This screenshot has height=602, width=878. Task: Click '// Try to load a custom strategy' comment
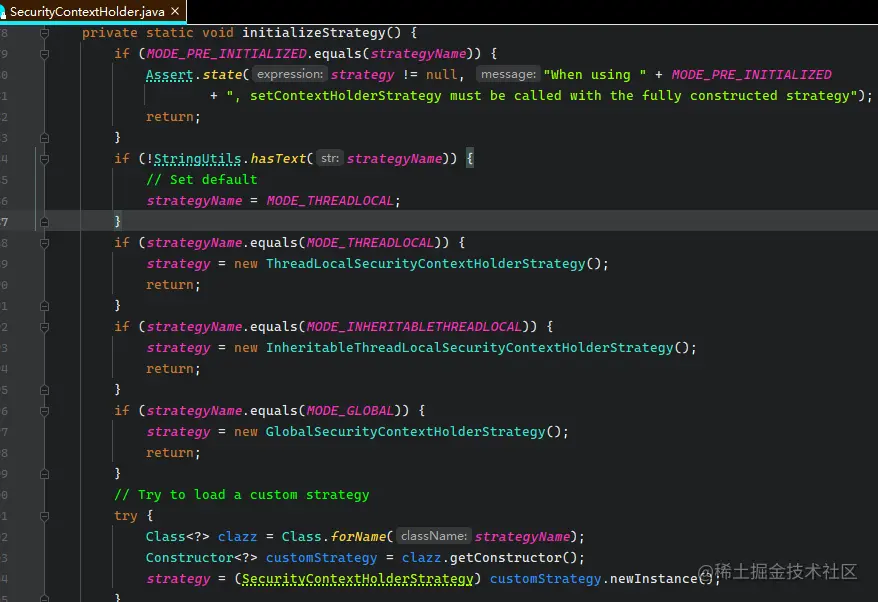242,494
